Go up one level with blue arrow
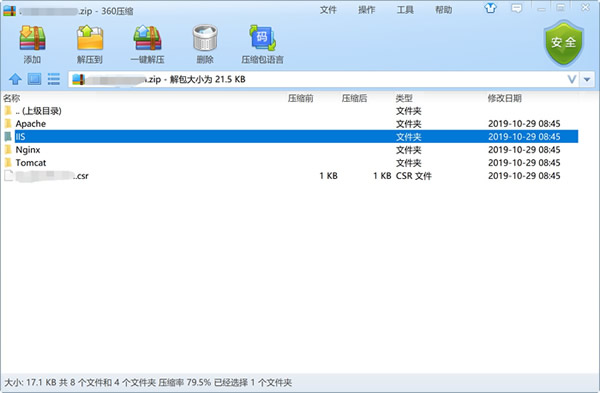600x393 pixels. [x=15, y=79]
